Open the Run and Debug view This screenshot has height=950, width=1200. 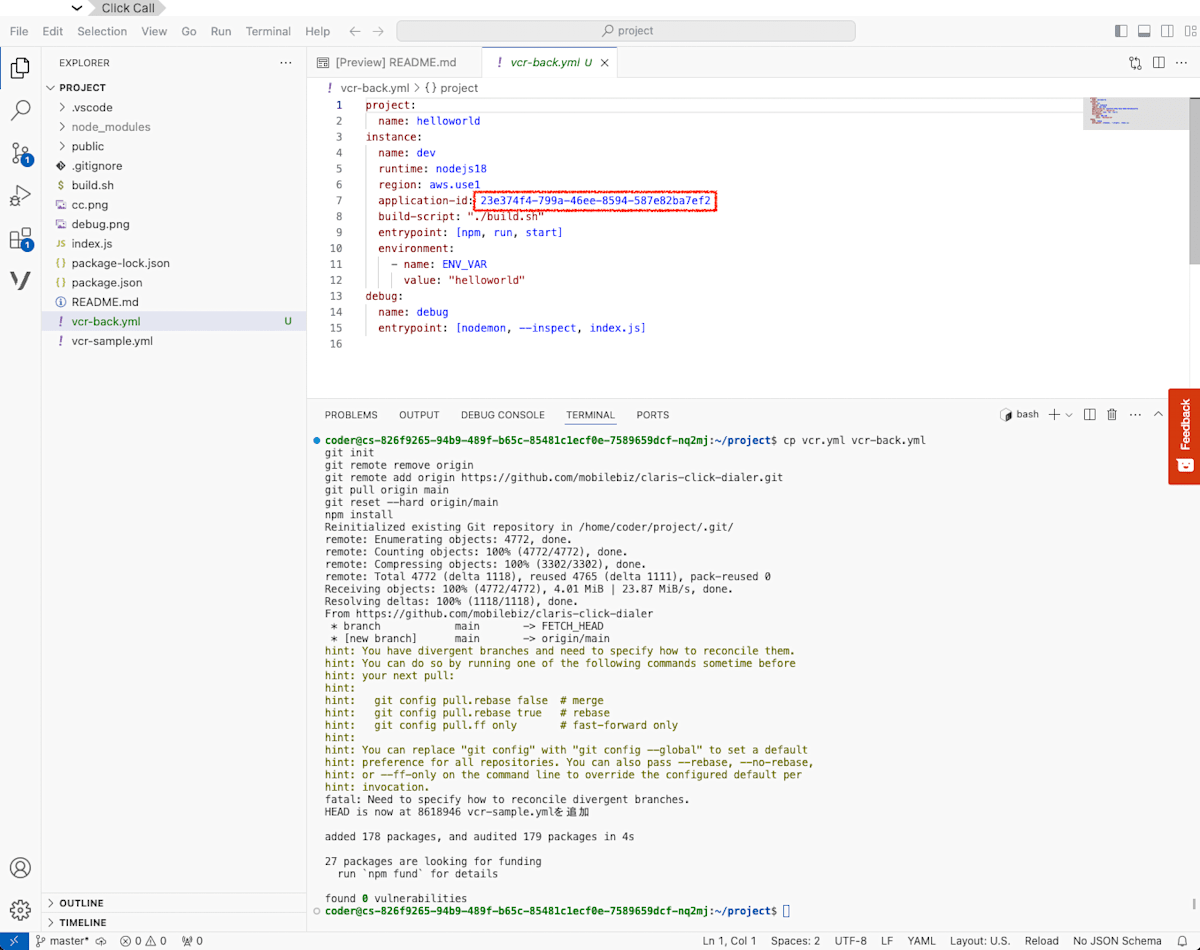pyautogui.click(x=20, y=196)
